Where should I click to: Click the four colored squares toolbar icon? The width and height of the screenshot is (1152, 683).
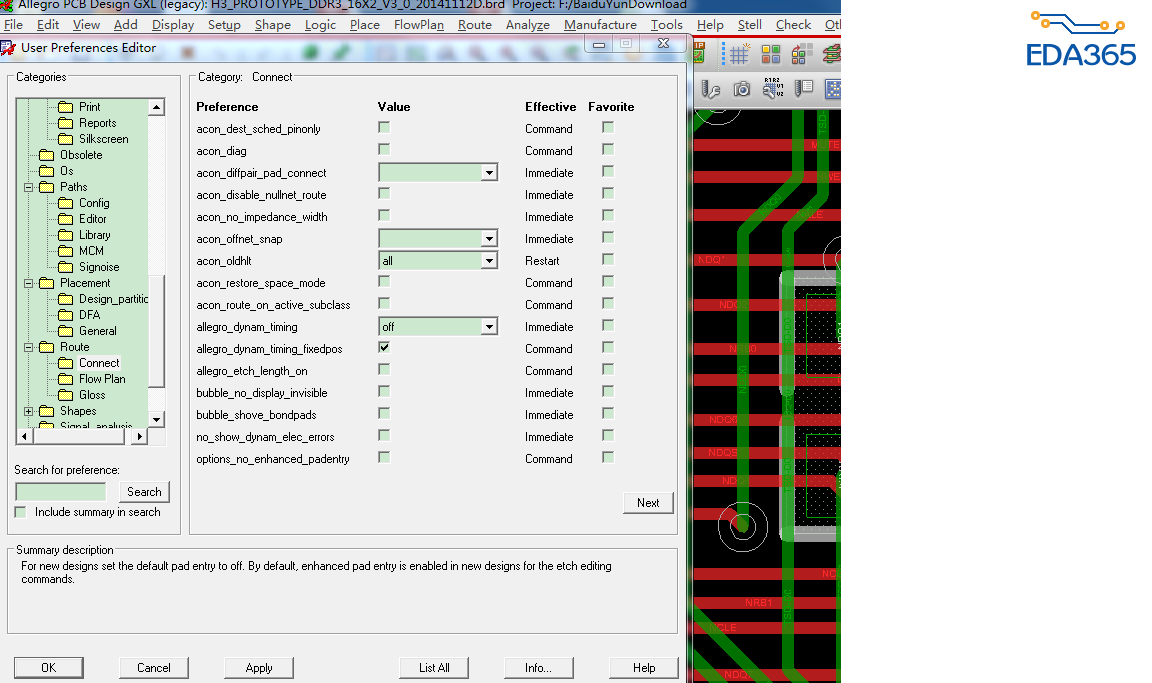coord(771,54)
